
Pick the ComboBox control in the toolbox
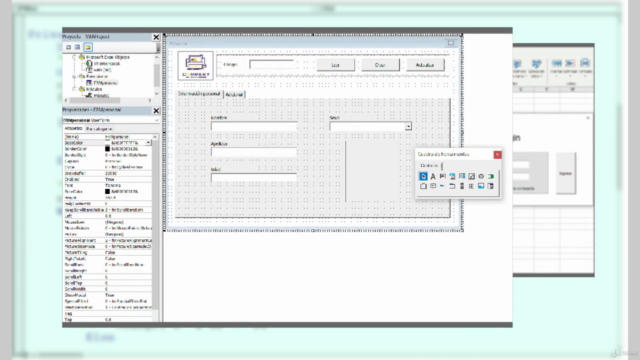point(452,176)
